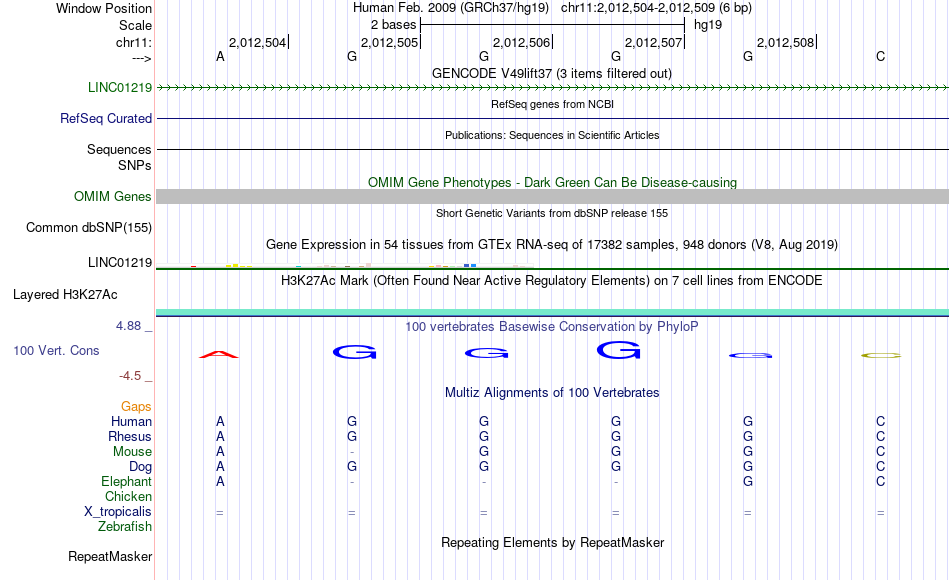The height and width of the screenshot is (580, 950).
Task: Click the olive C conservation logo letter
Action: pos(881,356)
